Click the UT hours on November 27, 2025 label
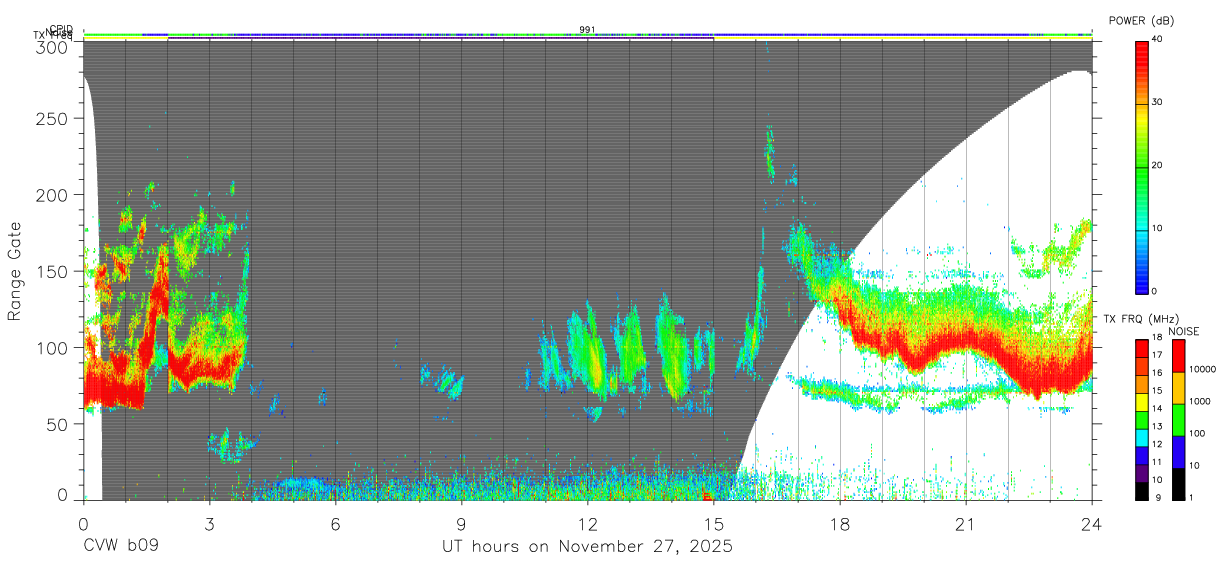 (588, 547)
